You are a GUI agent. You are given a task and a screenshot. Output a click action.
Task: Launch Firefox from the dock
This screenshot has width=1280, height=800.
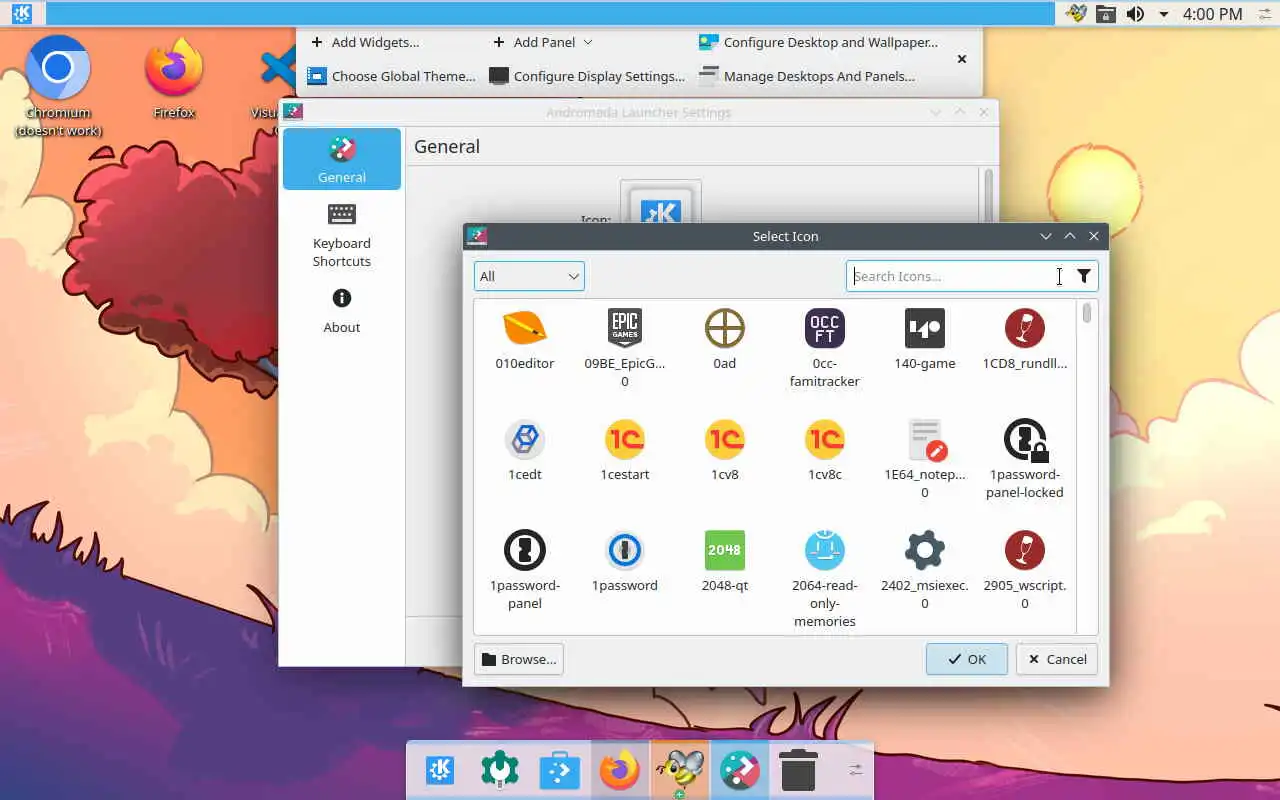(620, 770)
